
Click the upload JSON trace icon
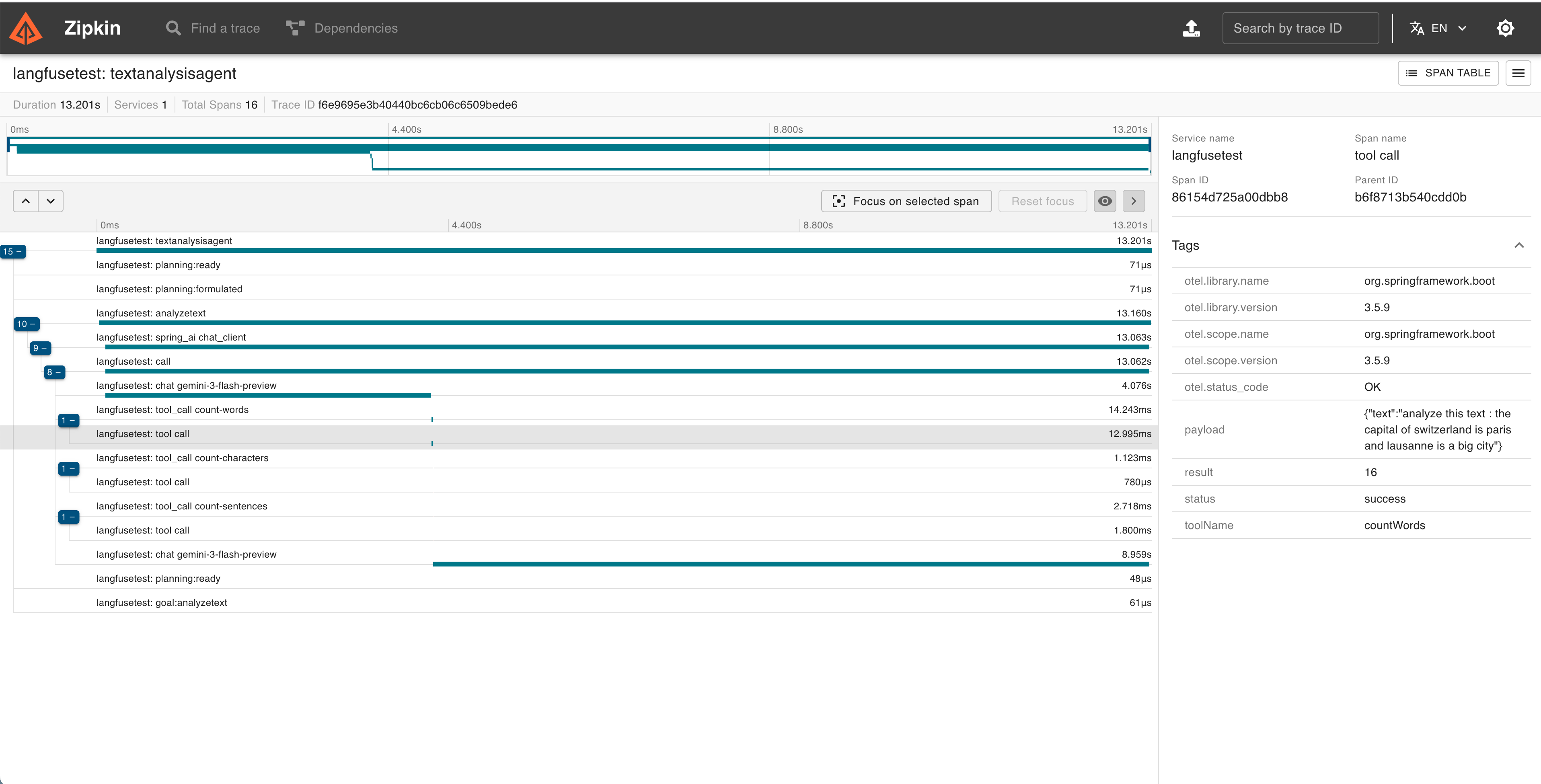(1191, 28)
